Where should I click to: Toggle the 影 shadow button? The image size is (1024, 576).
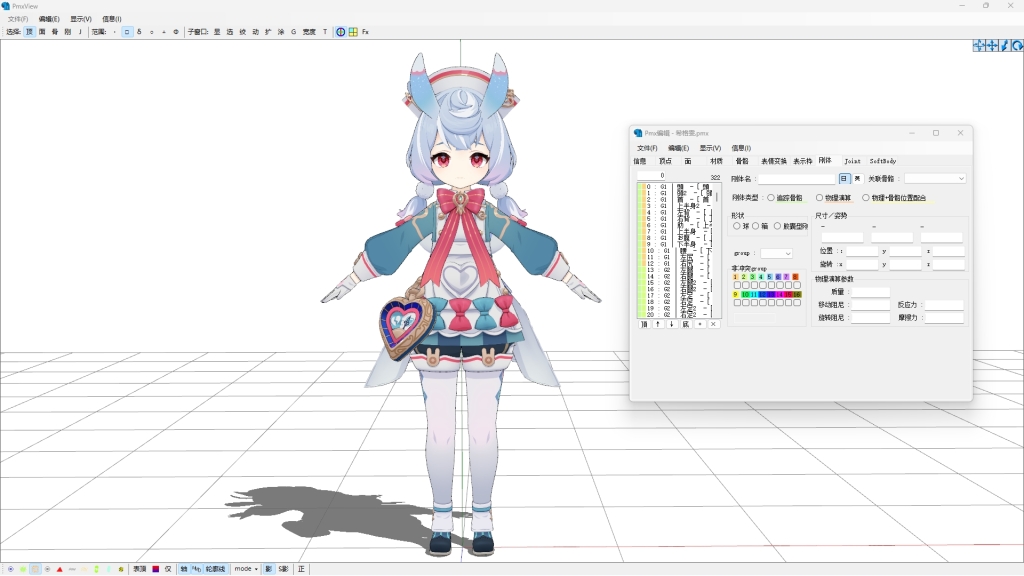(x=268, y=569)
